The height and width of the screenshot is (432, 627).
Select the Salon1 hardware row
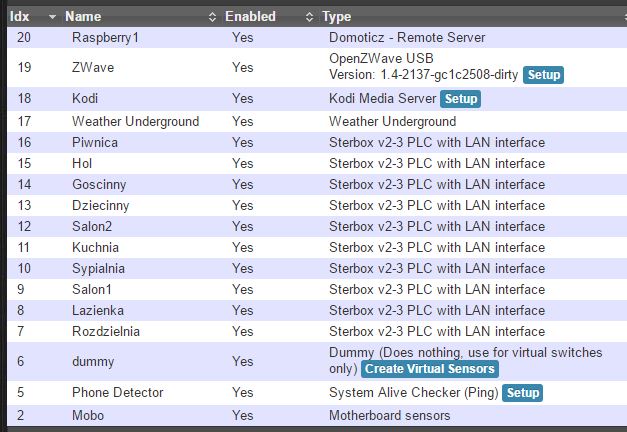point(317,290)
